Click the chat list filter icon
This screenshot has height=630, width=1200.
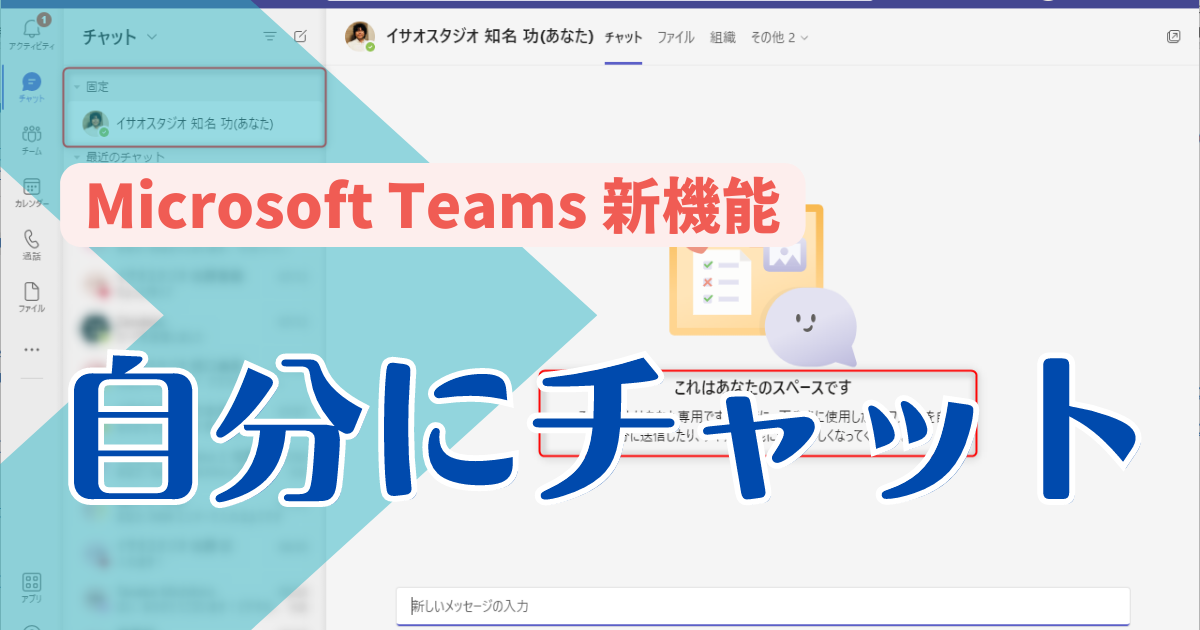[x=270, y=36]
